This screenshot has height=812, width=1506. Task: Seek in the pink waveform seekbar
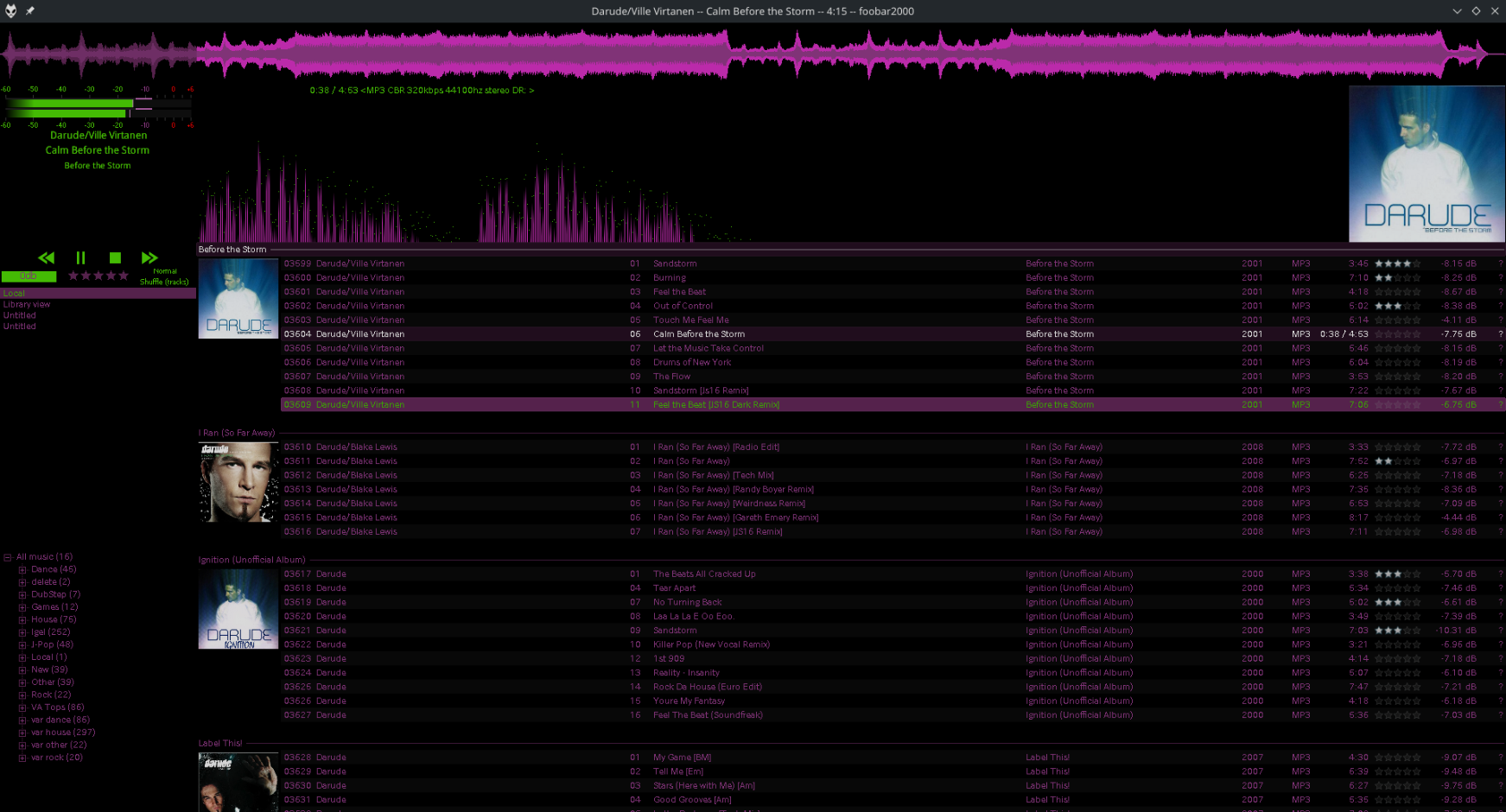tap(753, 54)
